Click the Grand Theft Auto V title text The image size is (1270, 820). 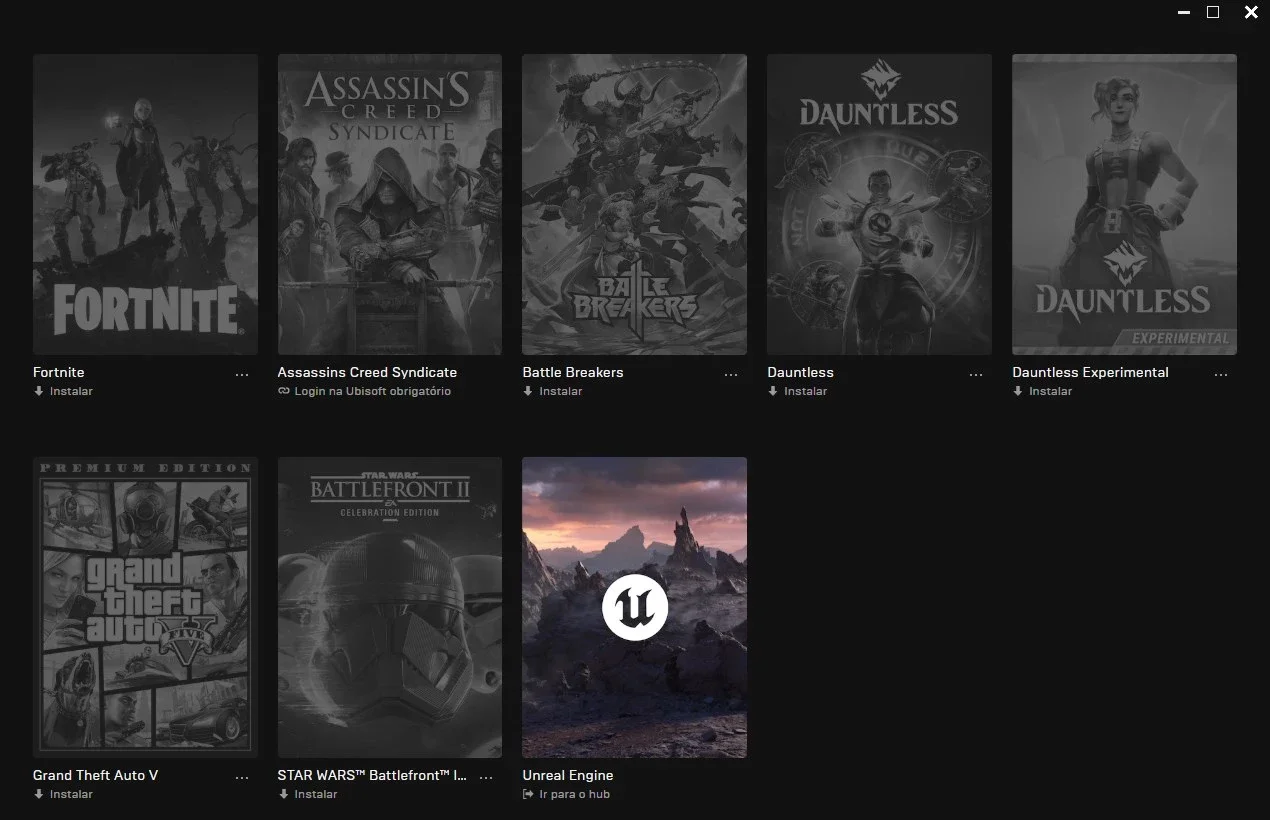tap(95, 775)
